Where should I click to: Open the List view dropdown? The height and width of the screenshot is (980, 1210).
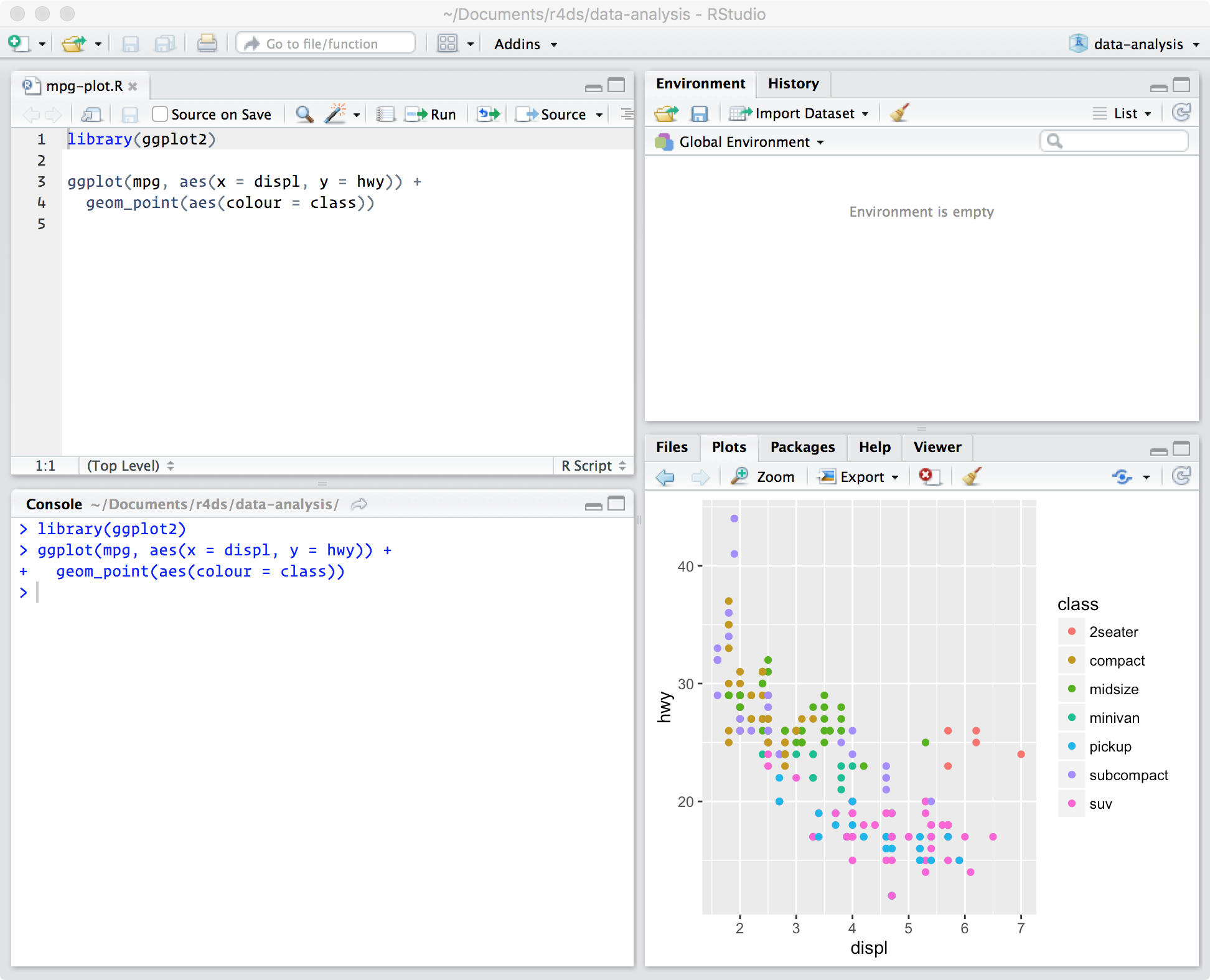[1122, 113]
